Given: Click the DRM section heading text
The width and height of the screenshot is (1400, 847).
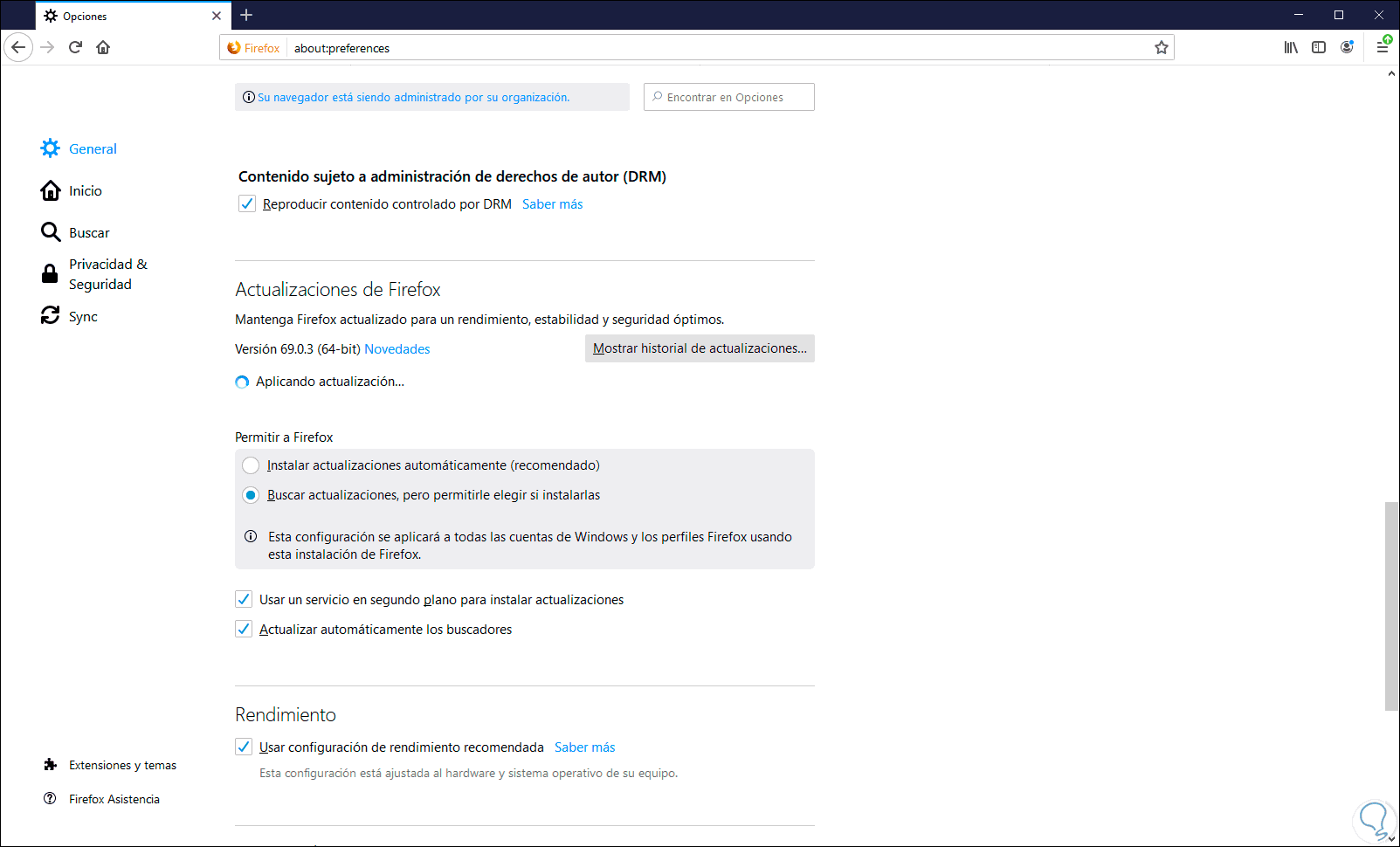Looking at the screenshot, I should pos(452,176).
